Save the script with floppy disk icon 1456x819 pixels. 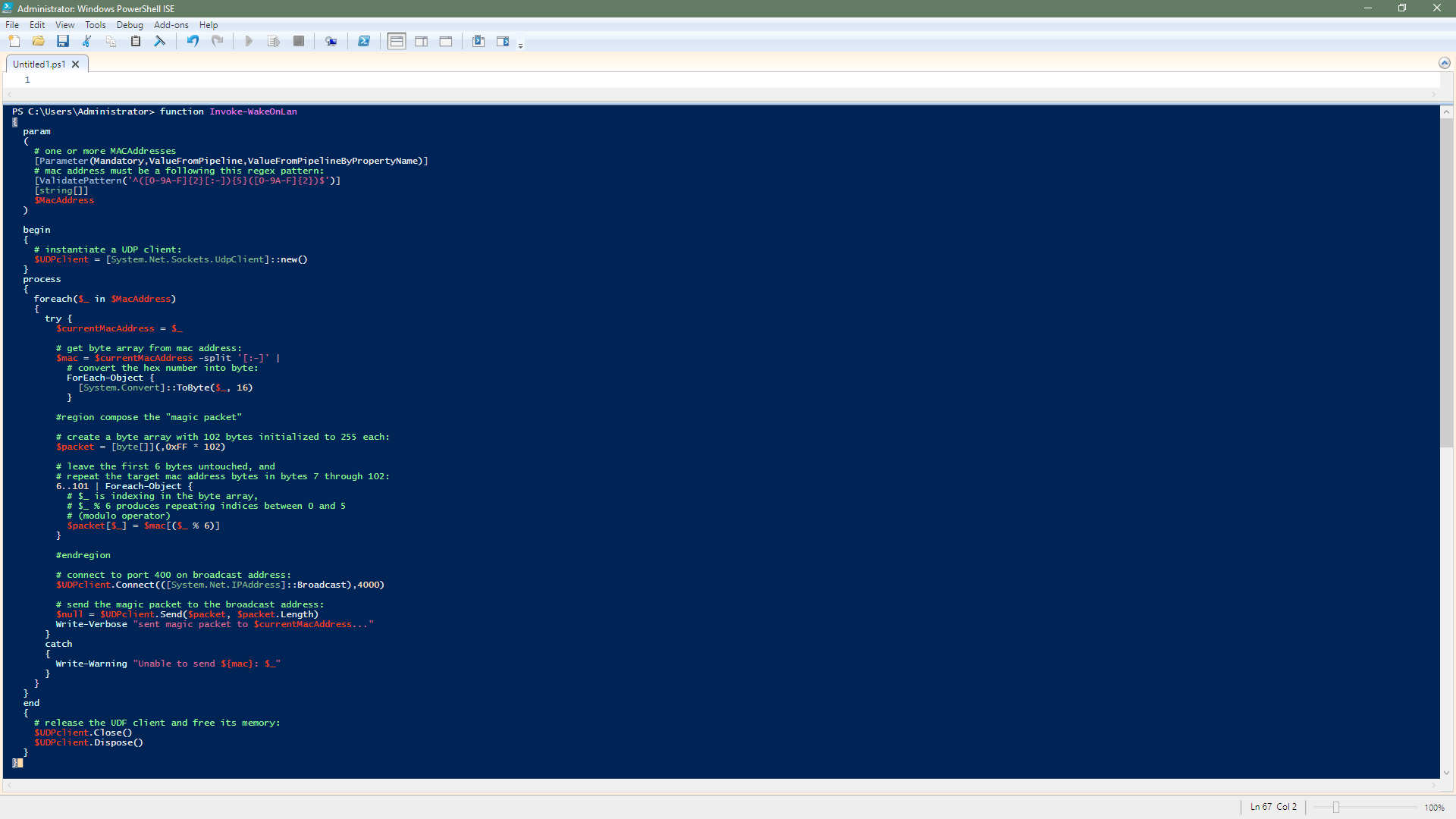point(63,41)
